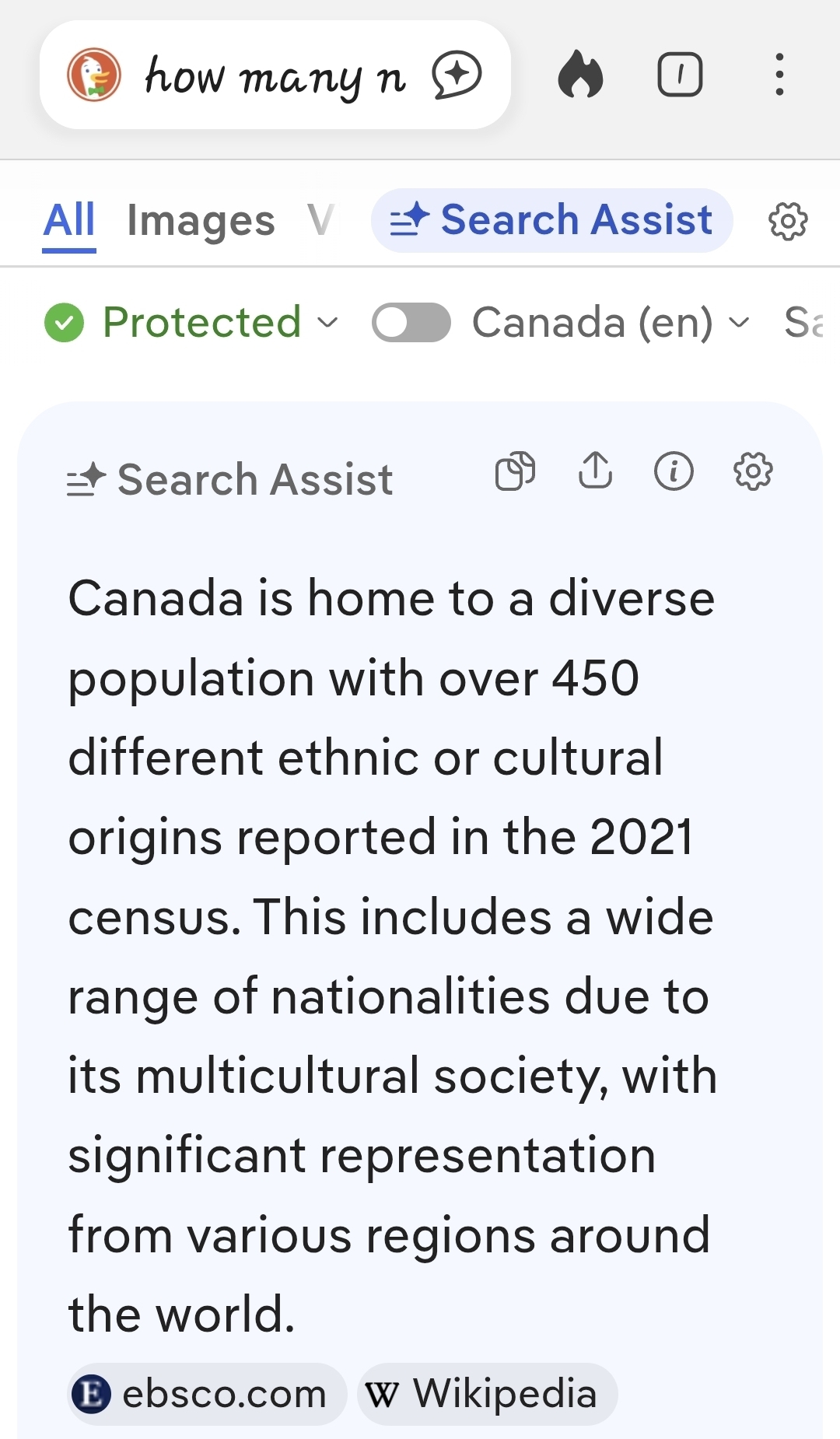The height and width of the screenshot is (1439, 840).
Task: Open Duck.ai chat bubble icon
Action: coord(457,75)
